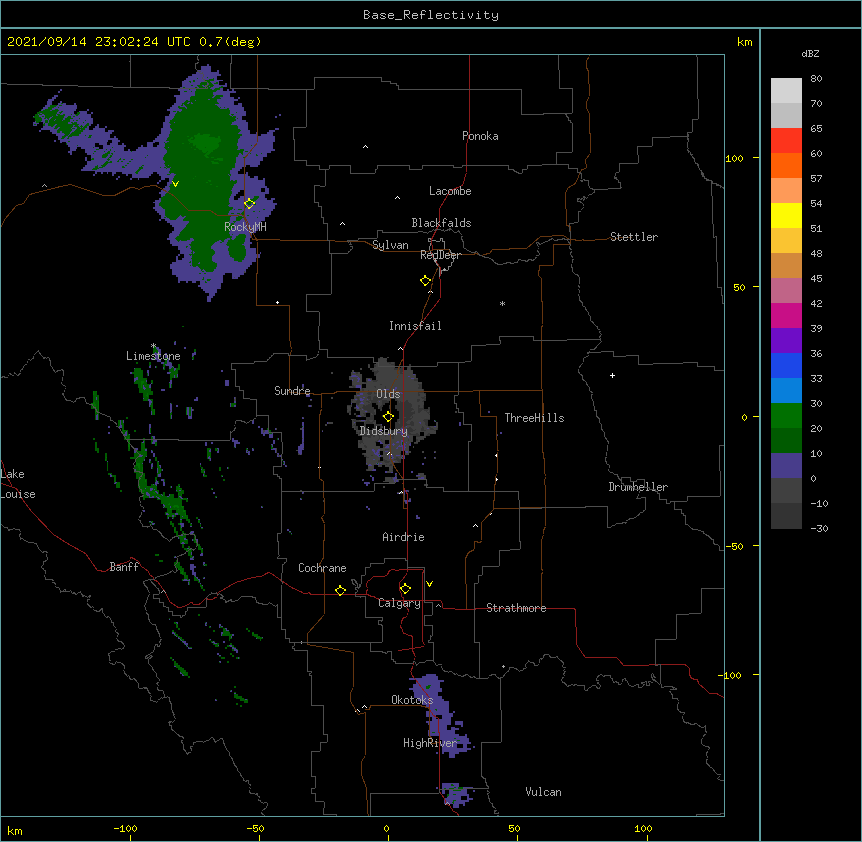The image size is (862, 842).
Task: Click the Limestone label
Action: pos(153,356)
